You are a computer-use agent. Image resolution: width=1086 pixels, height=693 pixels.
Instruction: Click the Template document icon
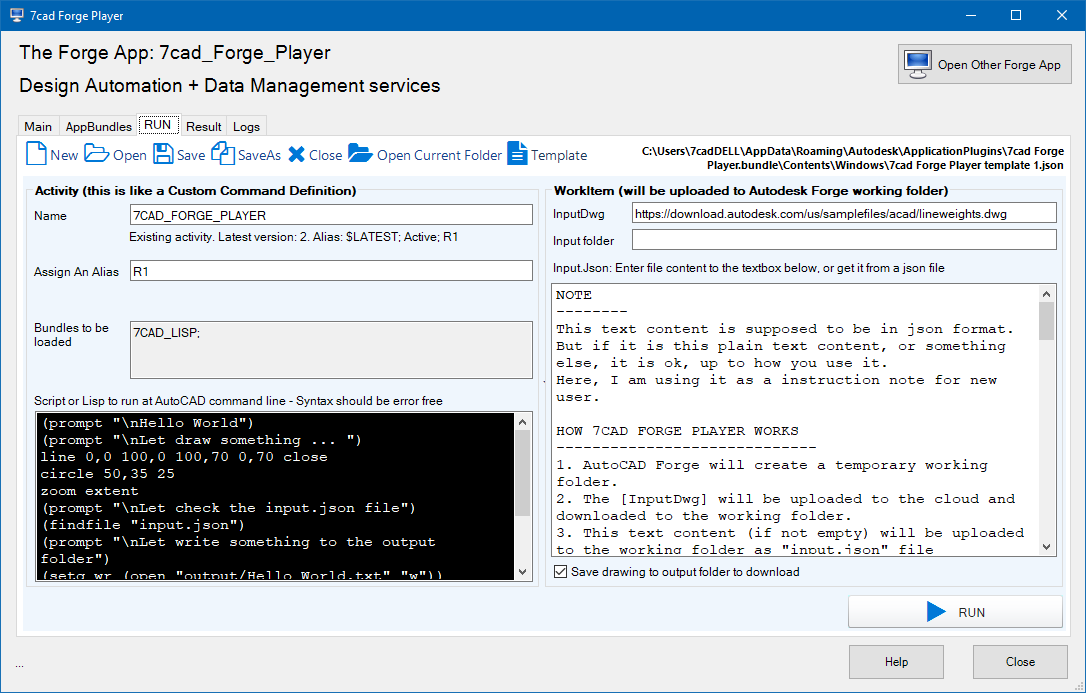(517, 154)
